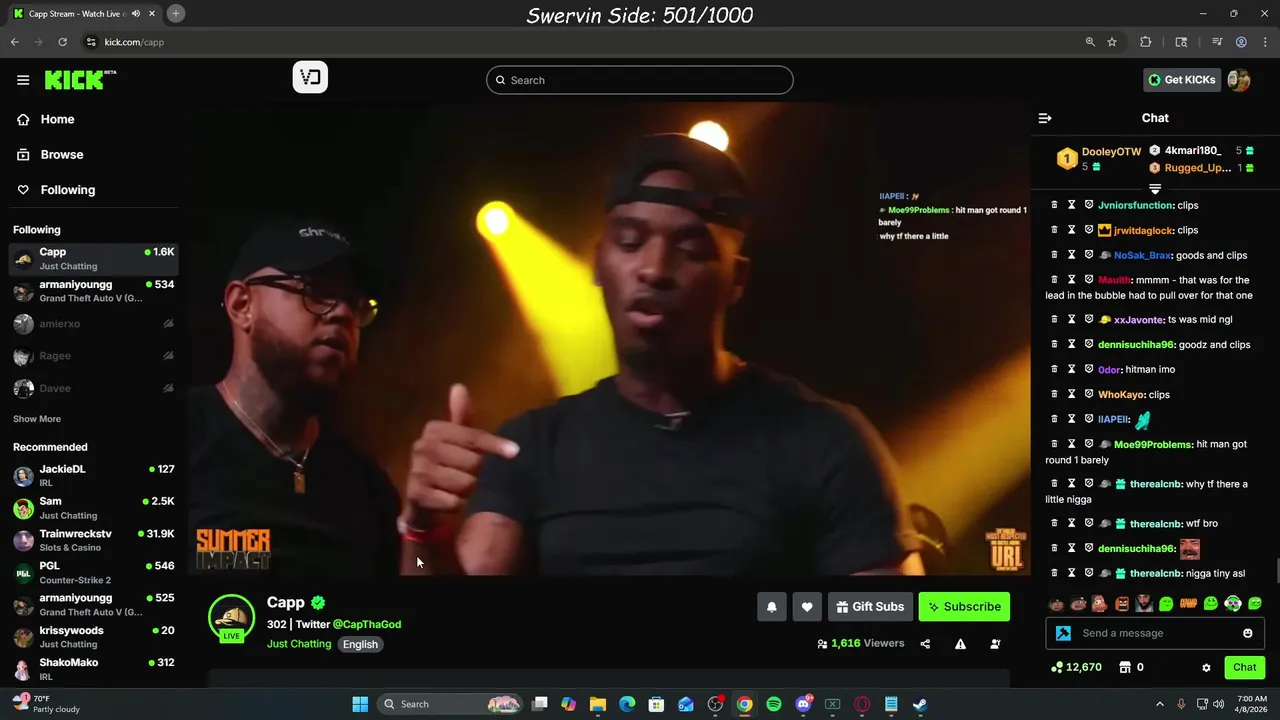1280x720 pixels.
Task: Open the krissywoods channel
Action: pos(93,637)
